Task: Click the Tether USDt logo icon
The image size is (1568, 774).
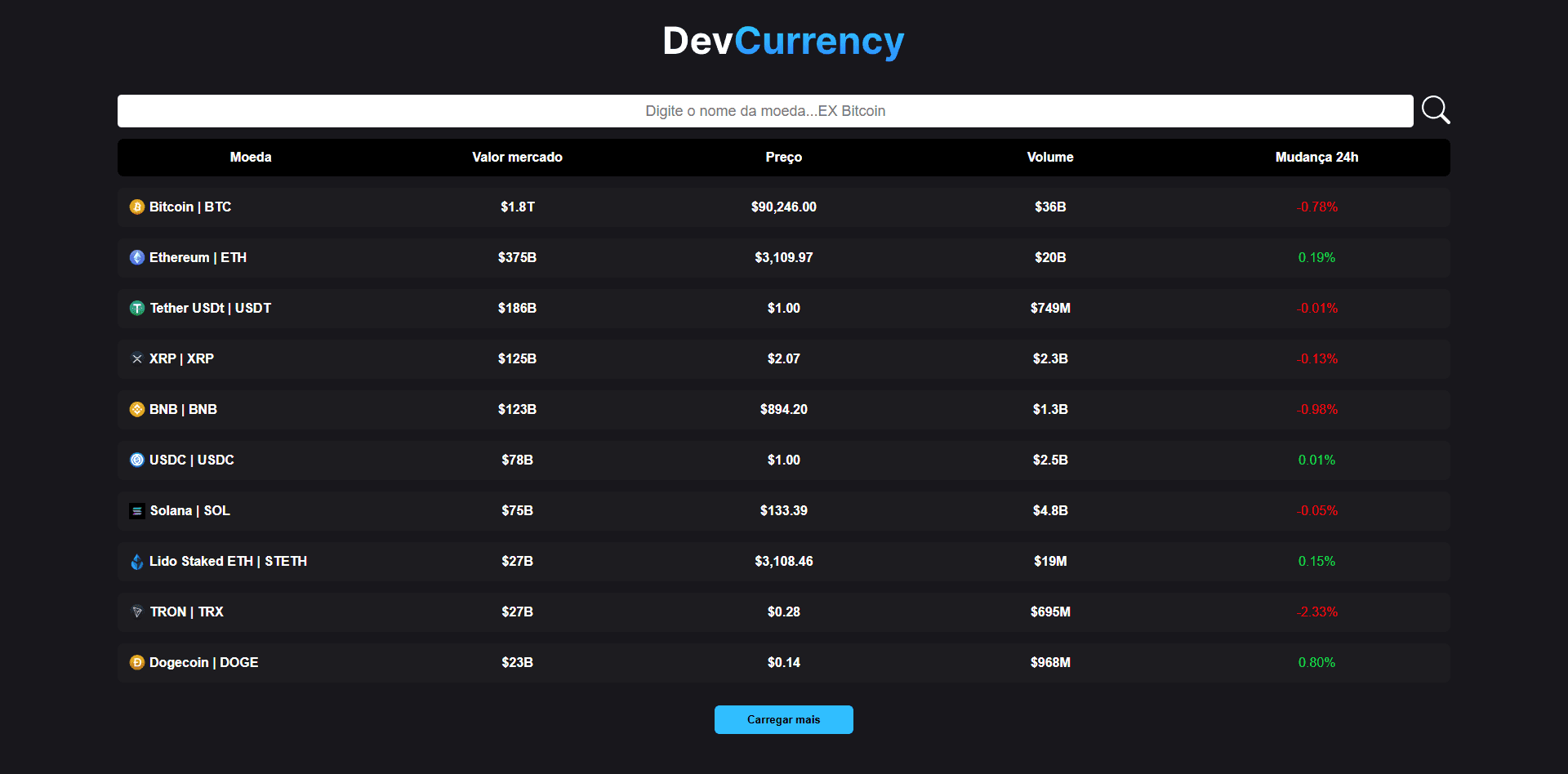Action: tap(137, 309)
